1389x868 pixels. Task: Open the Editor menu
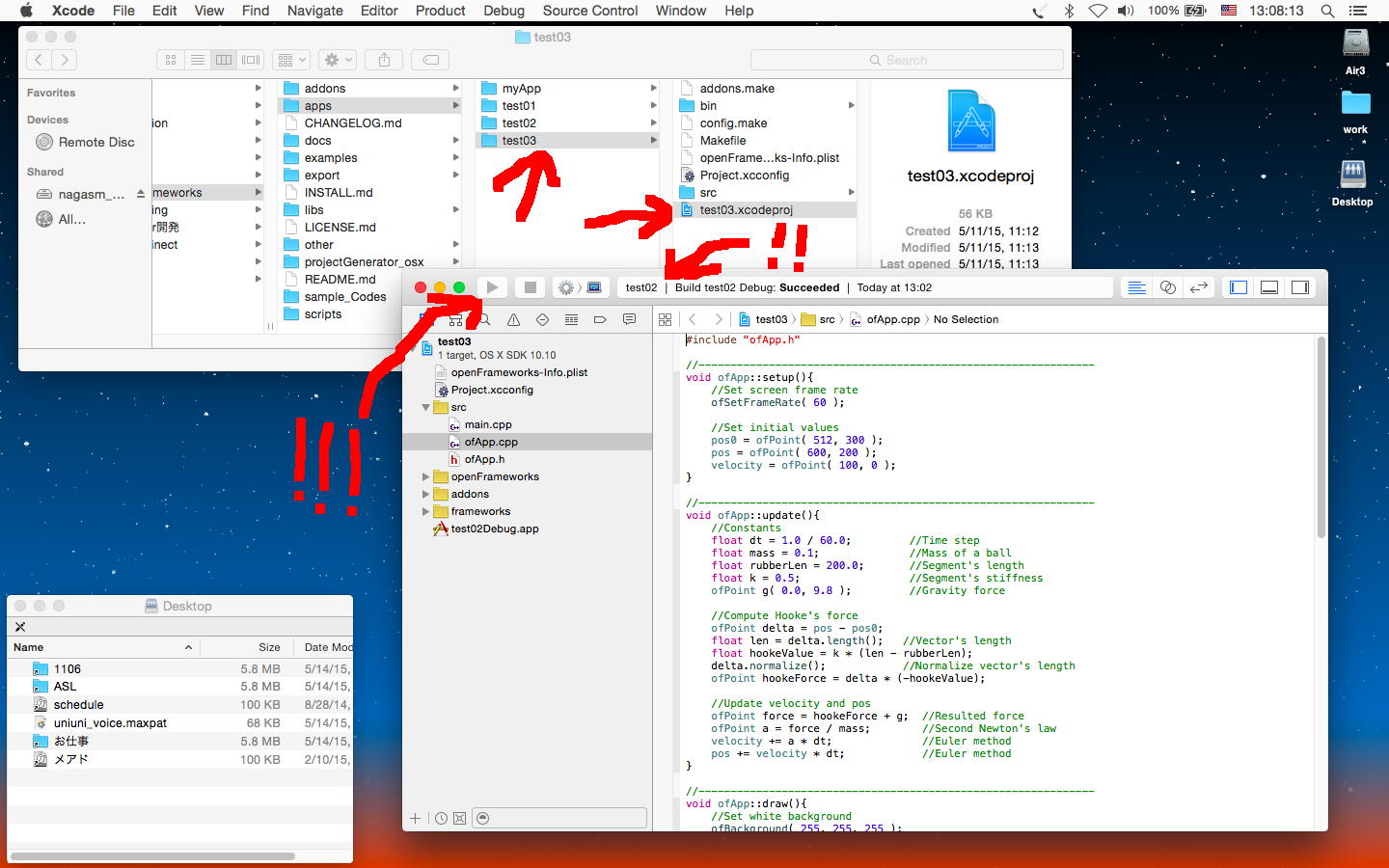(379, 11)
